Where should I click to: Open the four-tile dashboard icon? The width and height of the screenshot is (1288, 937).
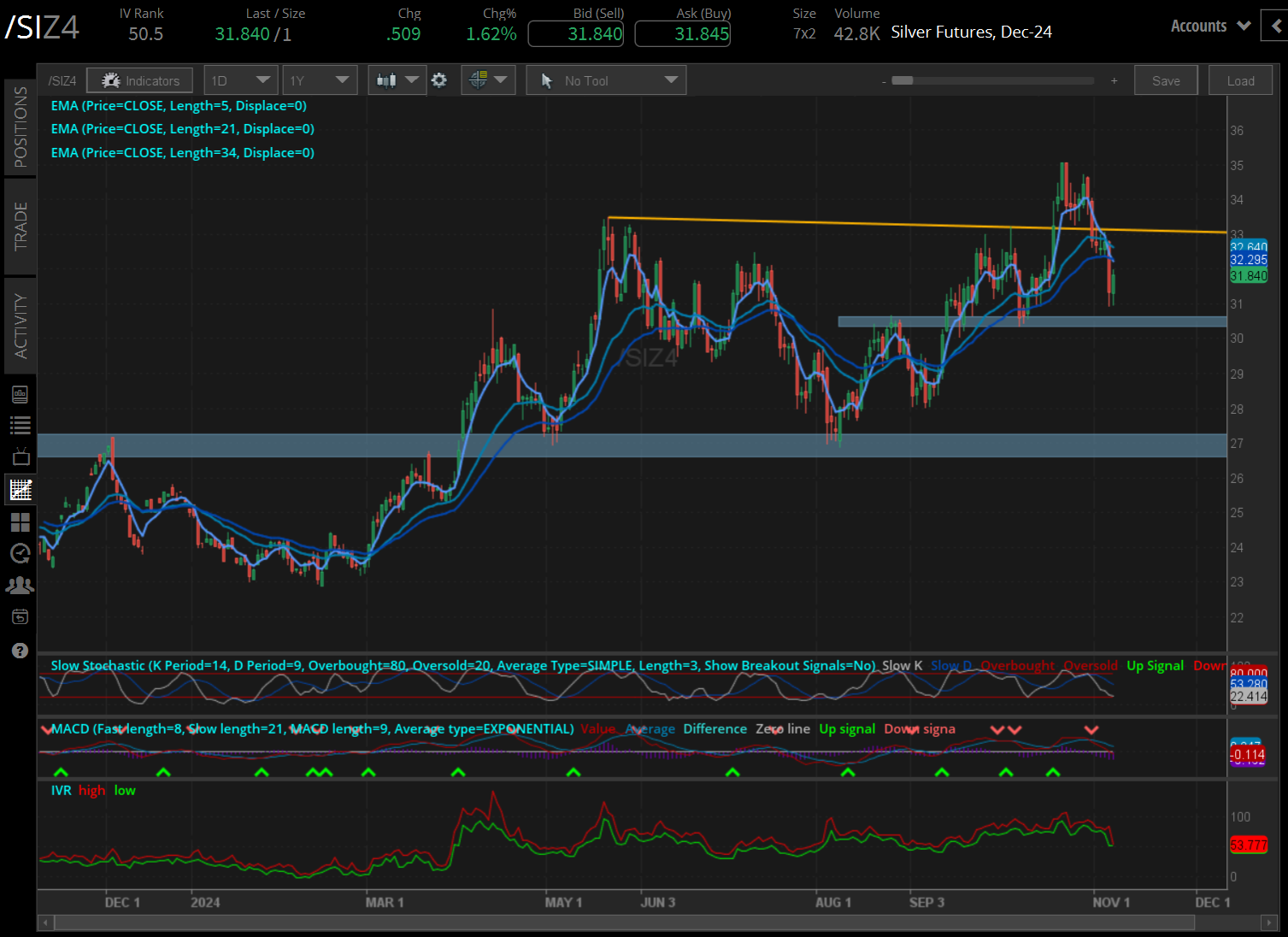coord(21,522)
